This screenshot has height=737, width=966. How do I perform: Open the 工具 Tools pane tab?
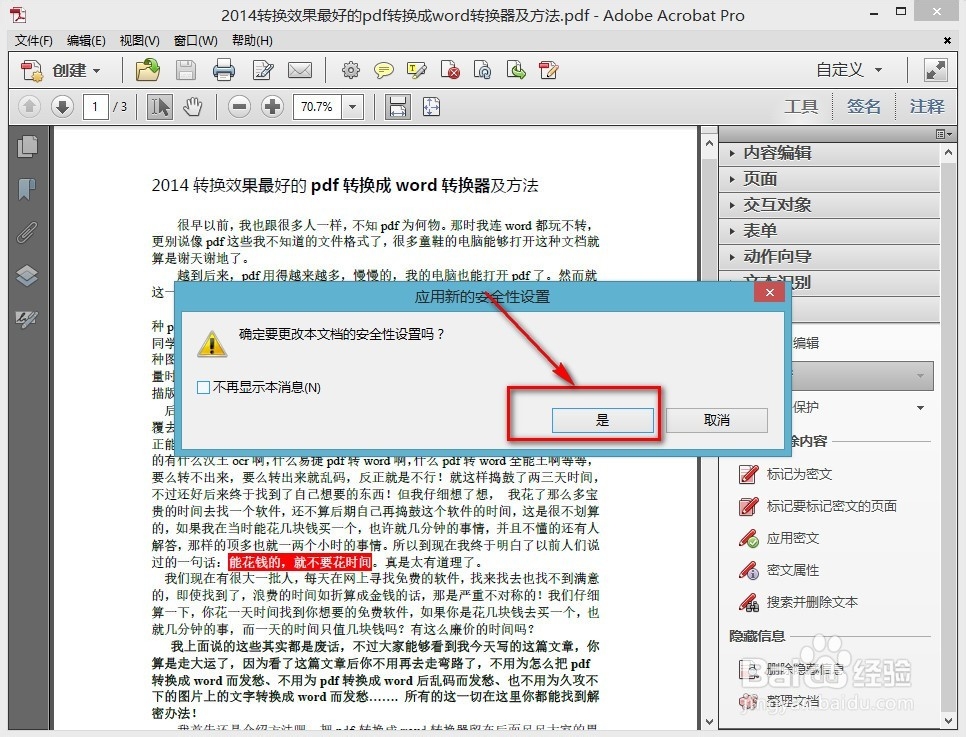pyautogui.click(x=801, y=107)
